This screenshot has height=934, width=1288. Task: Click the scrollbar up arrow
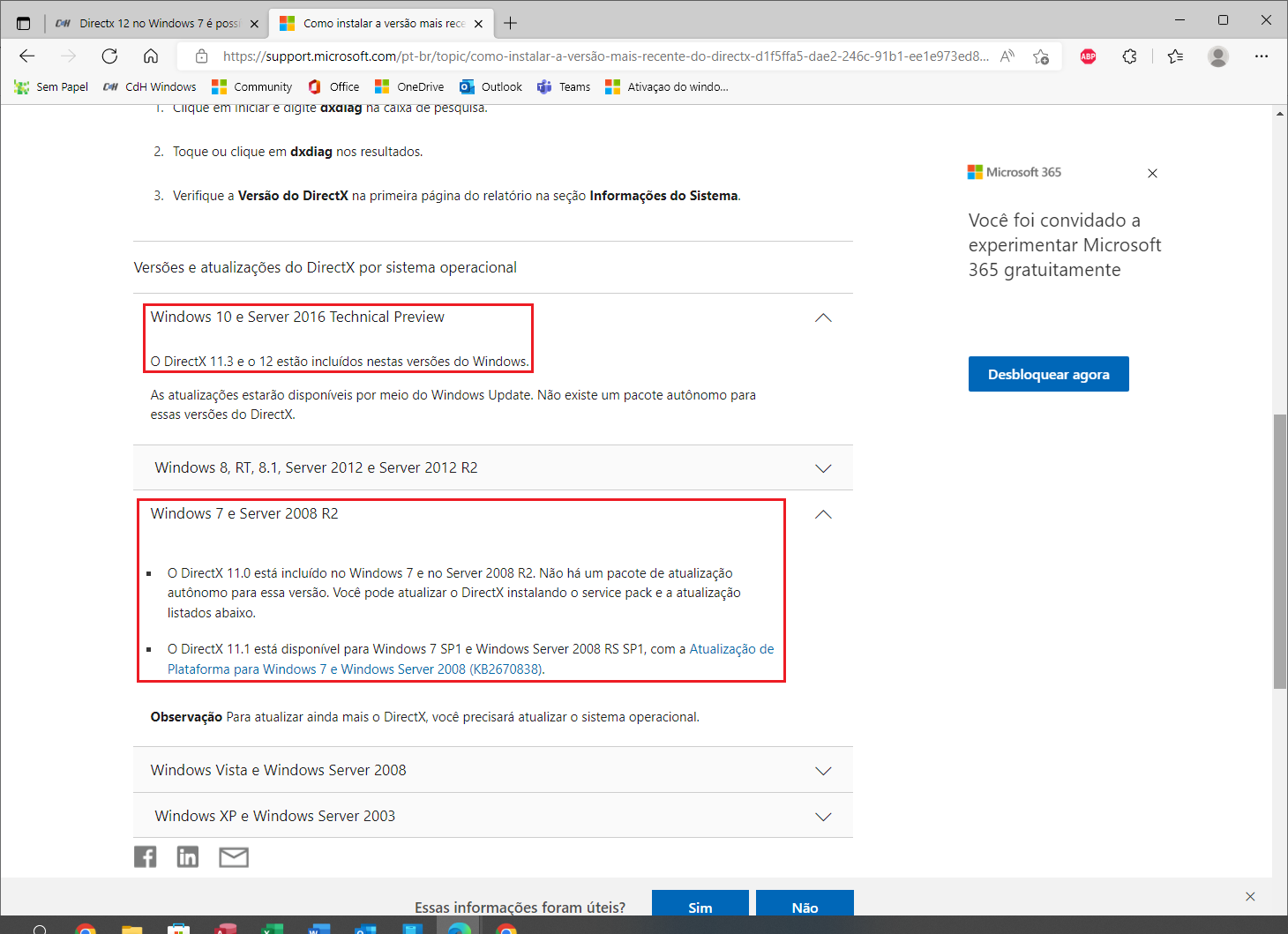point(1280,113)
